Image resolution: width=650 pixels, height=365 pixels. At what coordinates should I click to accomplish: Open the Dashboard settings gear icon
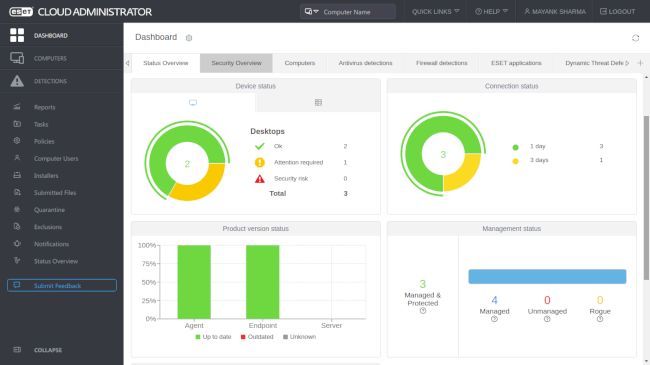point(189,38)
